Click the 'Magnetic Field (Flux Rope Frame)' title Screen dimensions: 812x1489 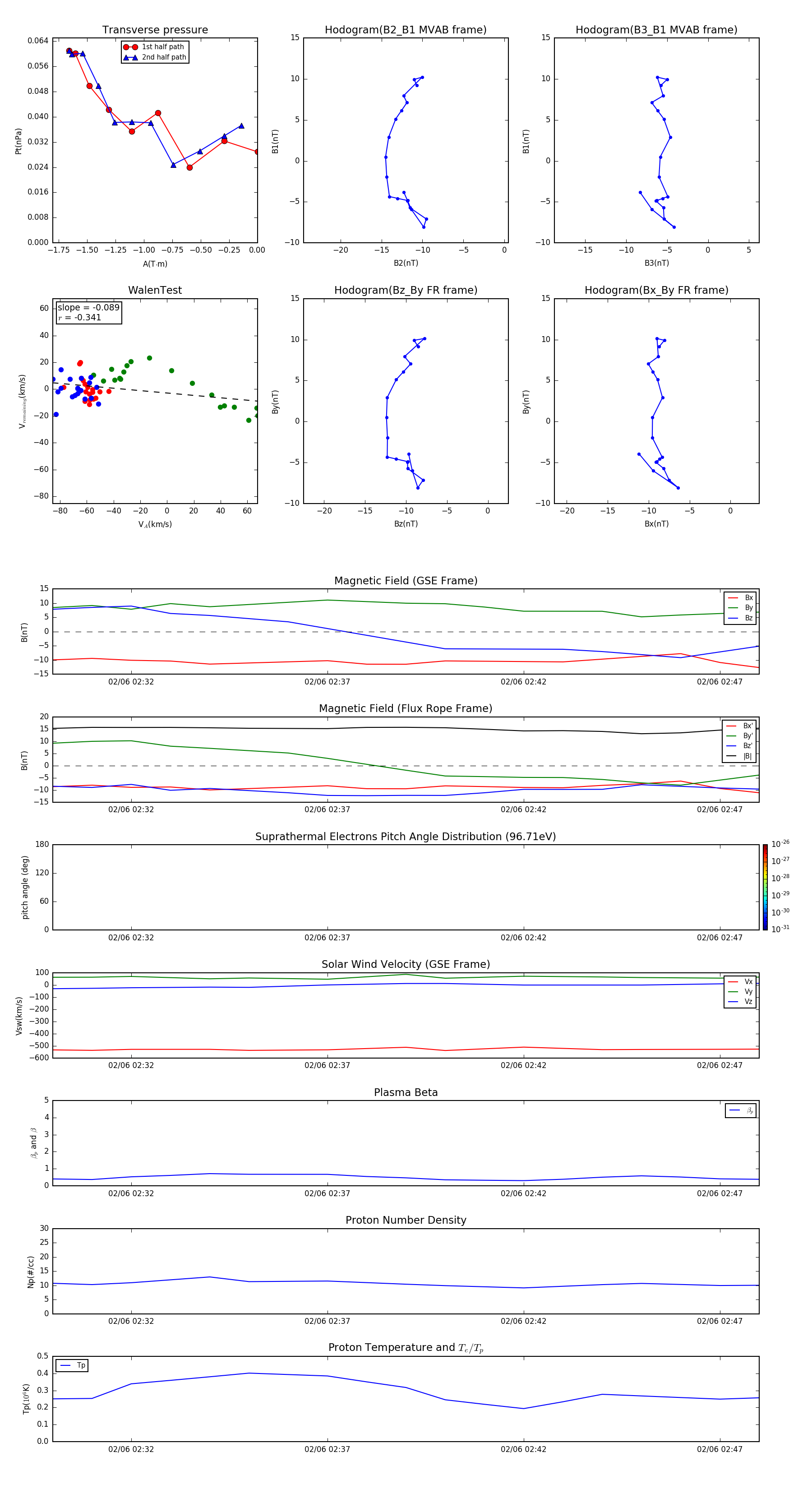tap(406, 709)
